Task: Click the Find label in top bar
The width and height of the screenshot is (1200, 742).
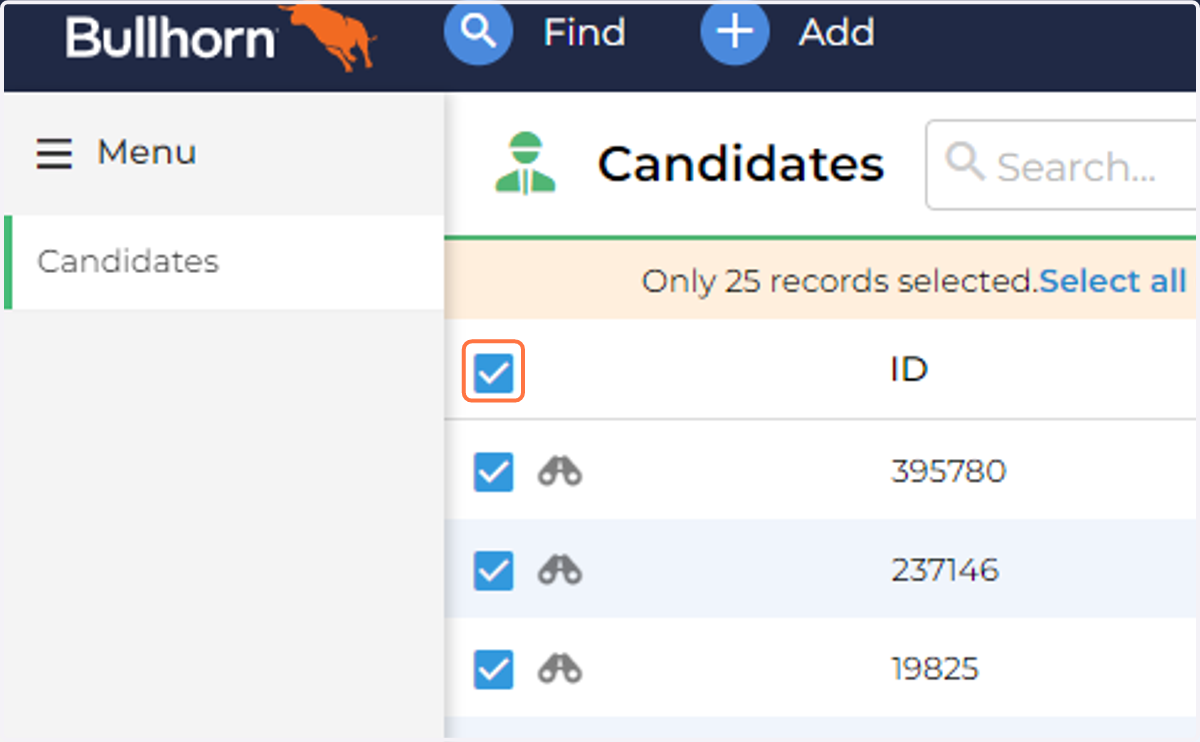Action: 584,33
